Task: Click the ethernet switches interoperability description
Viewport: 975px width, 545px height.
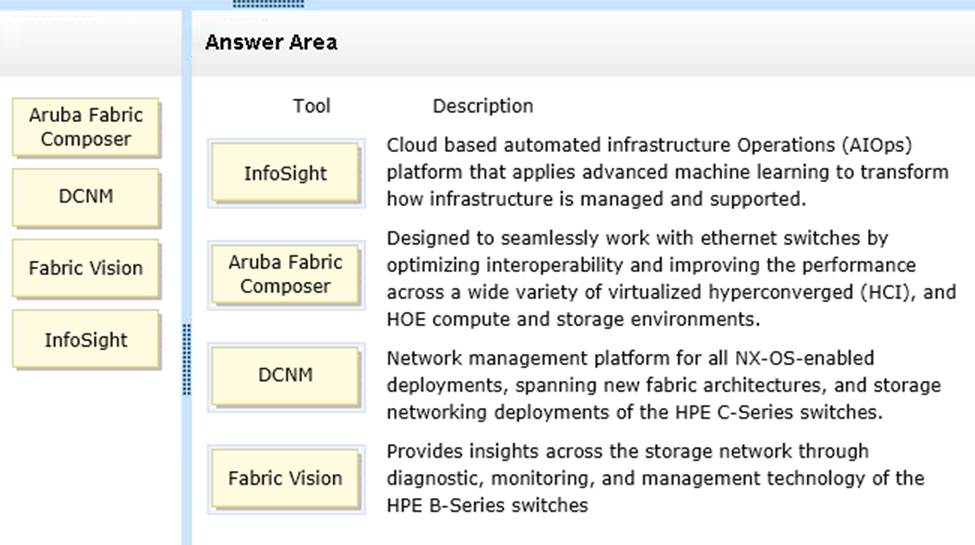Action: pyautogui.click(x=671, y=278)
